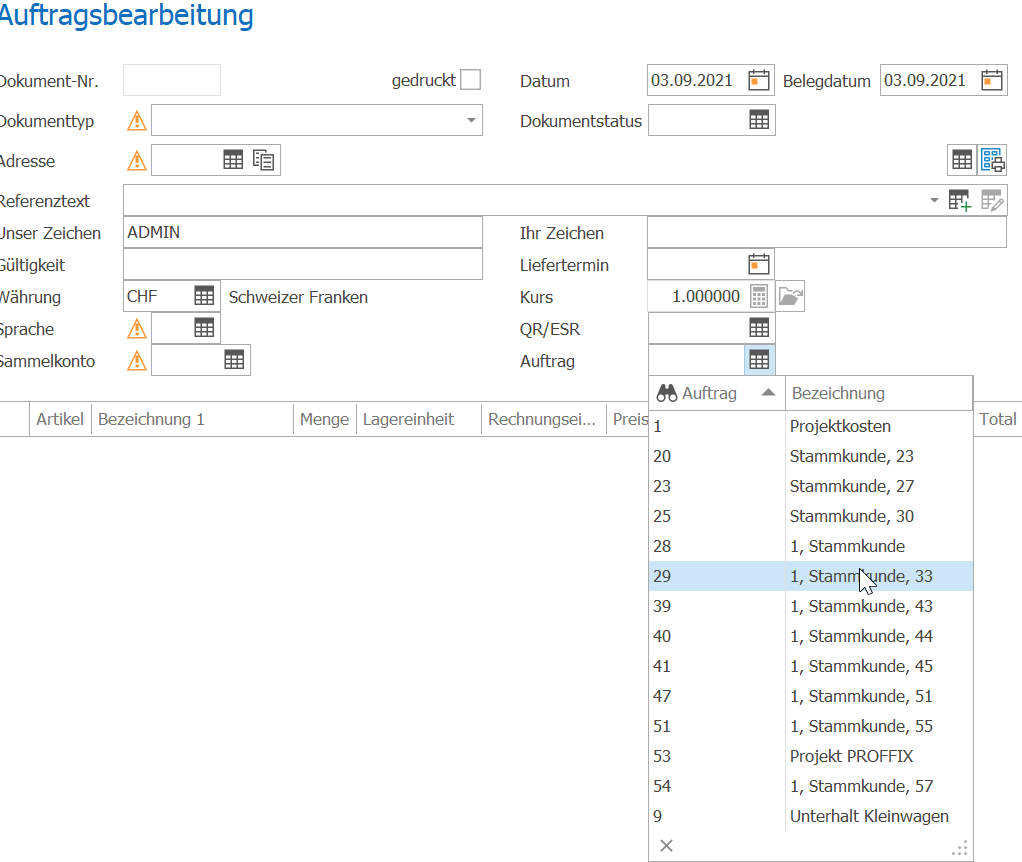Click the binoculars search icon in Auftrag list

click(x=667, y=393)
